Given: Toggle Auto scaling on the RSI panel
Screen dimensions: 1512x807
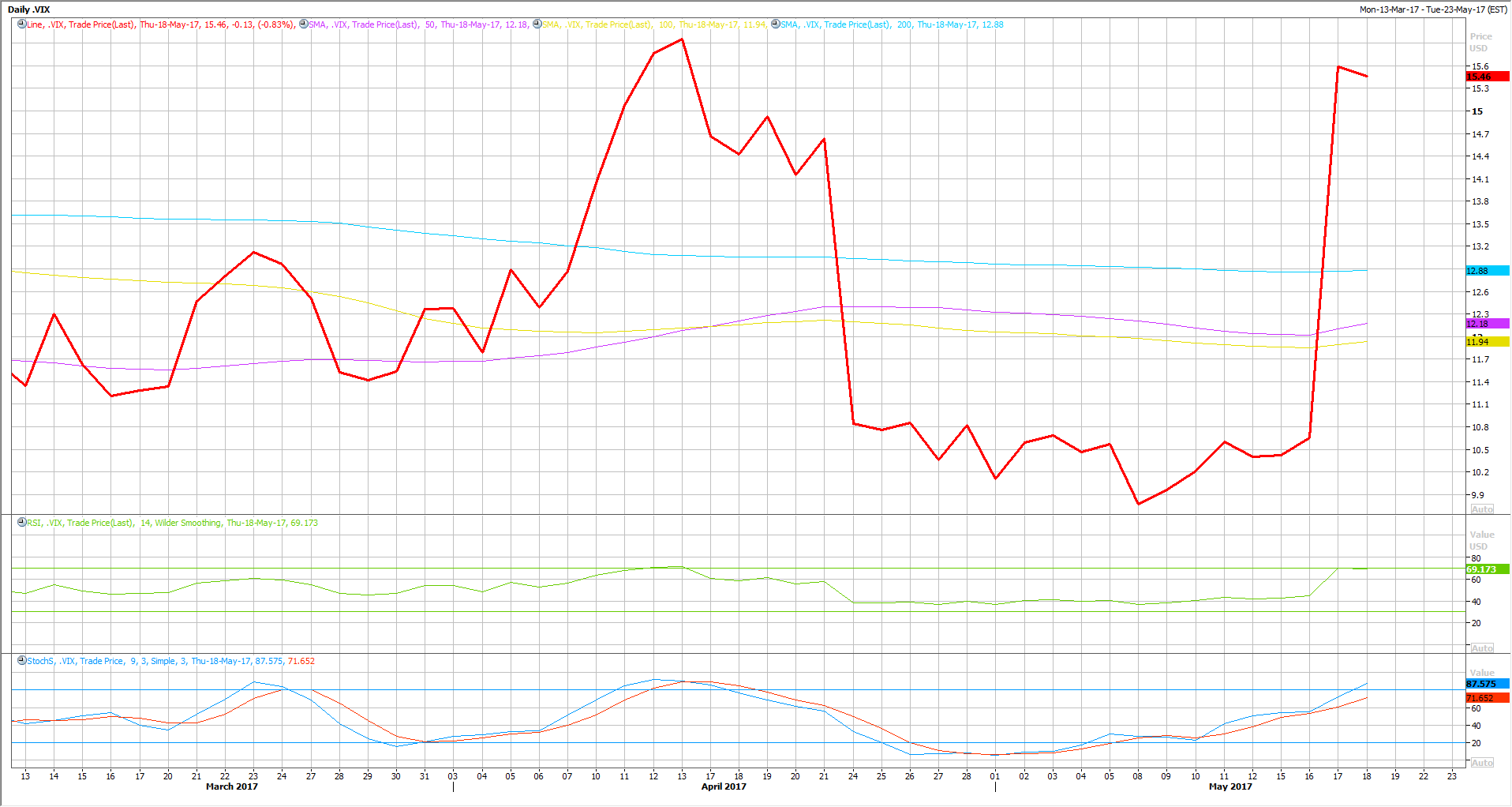Looking at the screenshot, I should coord(1482,648).
